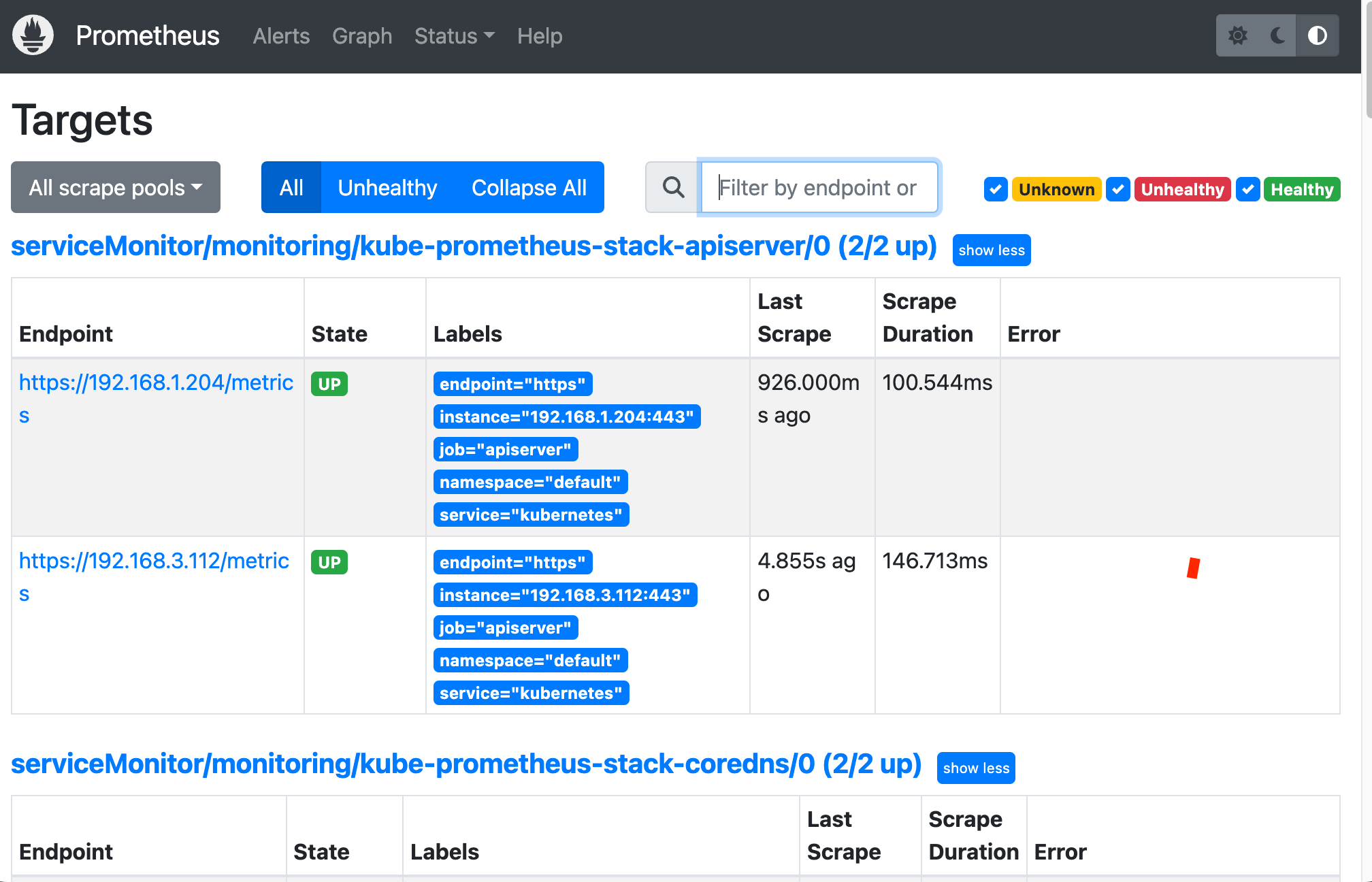The width and height of the screenshot is (1372, 882).
Task: Focus the Filter by endpoint text field
Action: pyautogui.click(x=819, y=187)
